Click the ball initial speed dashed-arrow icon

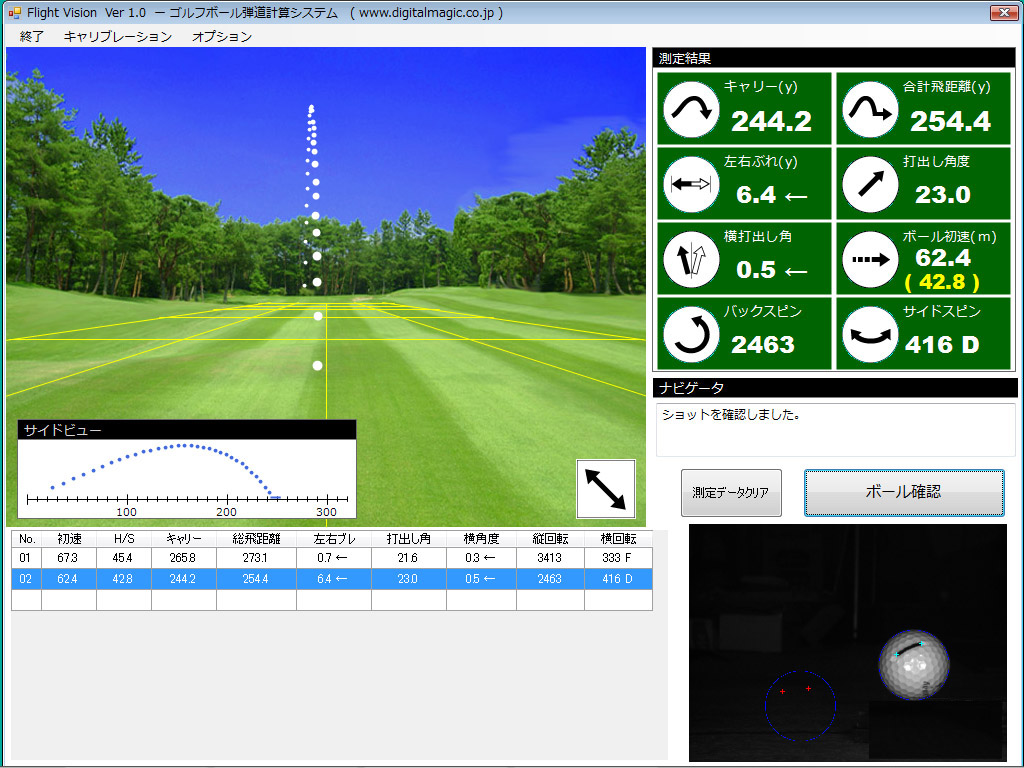[870, 259]
